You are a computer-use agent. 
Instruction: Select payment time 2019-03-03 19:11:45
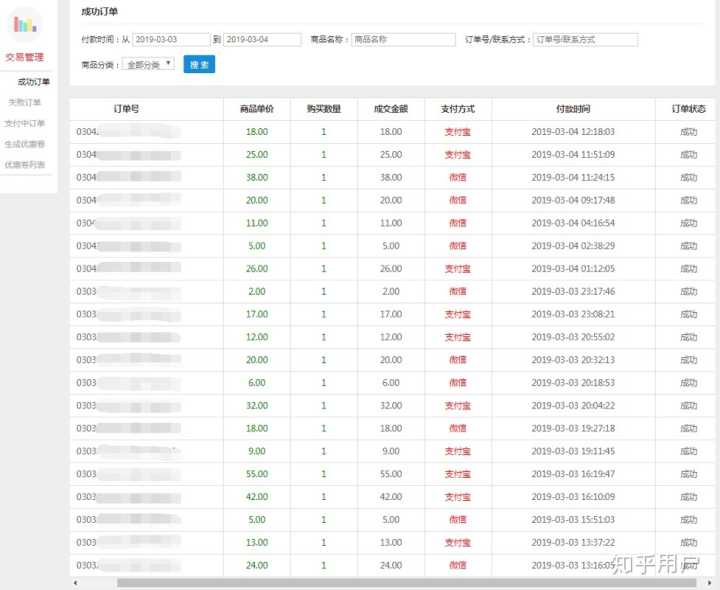click(573, 451)
